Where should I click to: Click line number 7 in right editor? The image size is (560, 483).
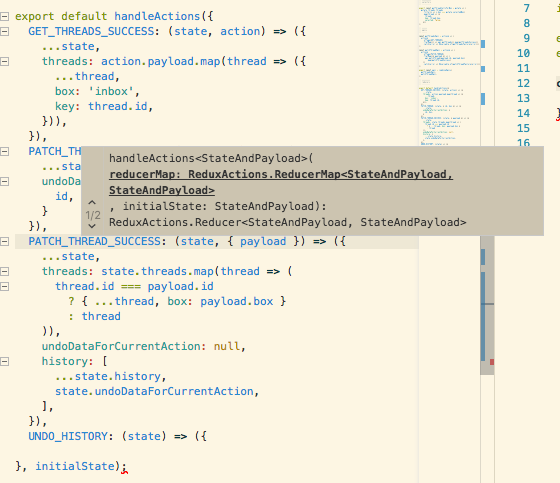pos(526,9)
